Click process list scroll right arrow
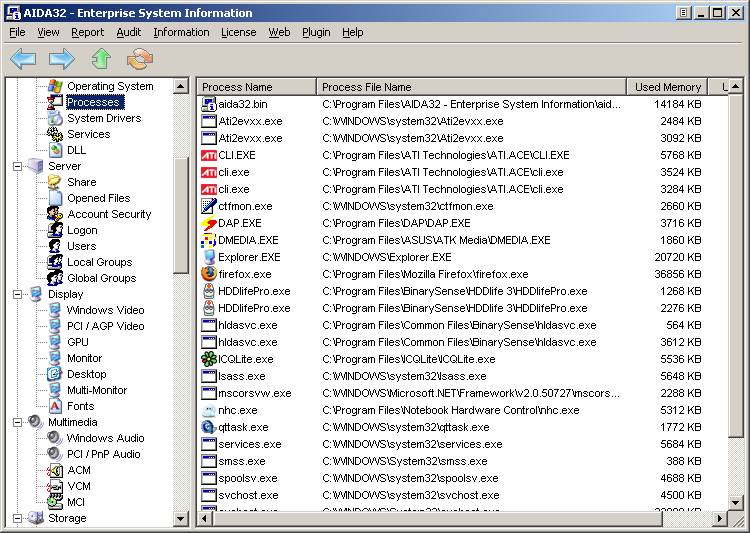 coord(720,519)
